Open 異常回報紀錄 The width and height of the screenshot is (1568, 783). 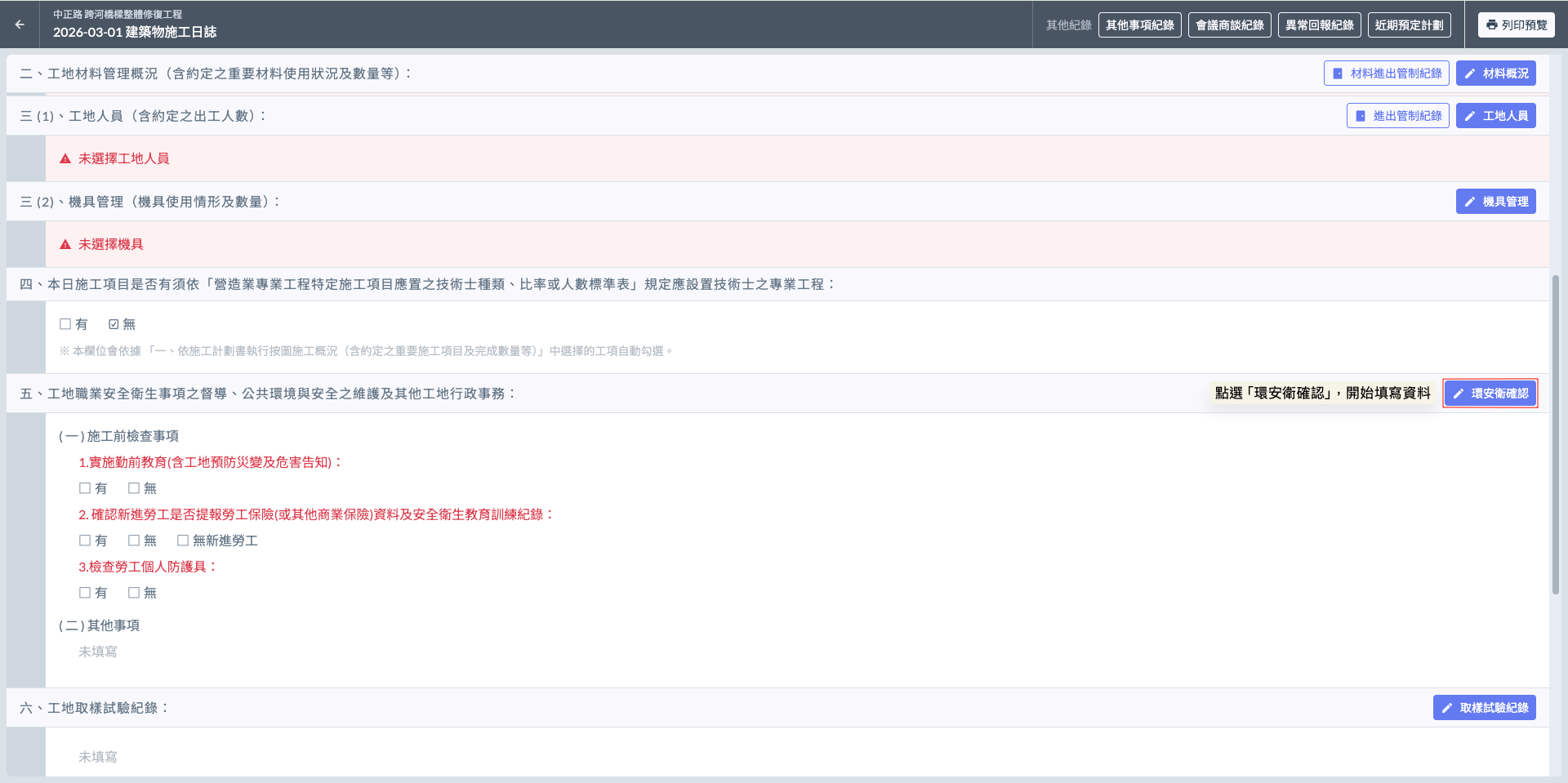pos(1319,25)
